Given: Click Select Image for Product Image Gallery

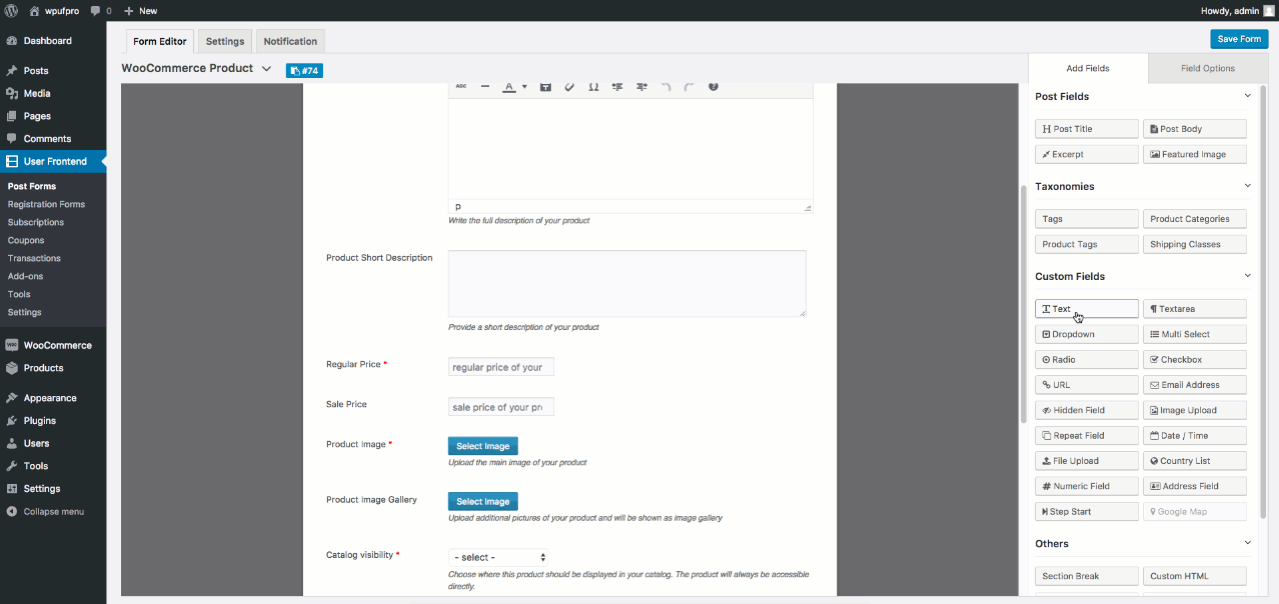Looking at the screenshot, I should click(483, 501).
